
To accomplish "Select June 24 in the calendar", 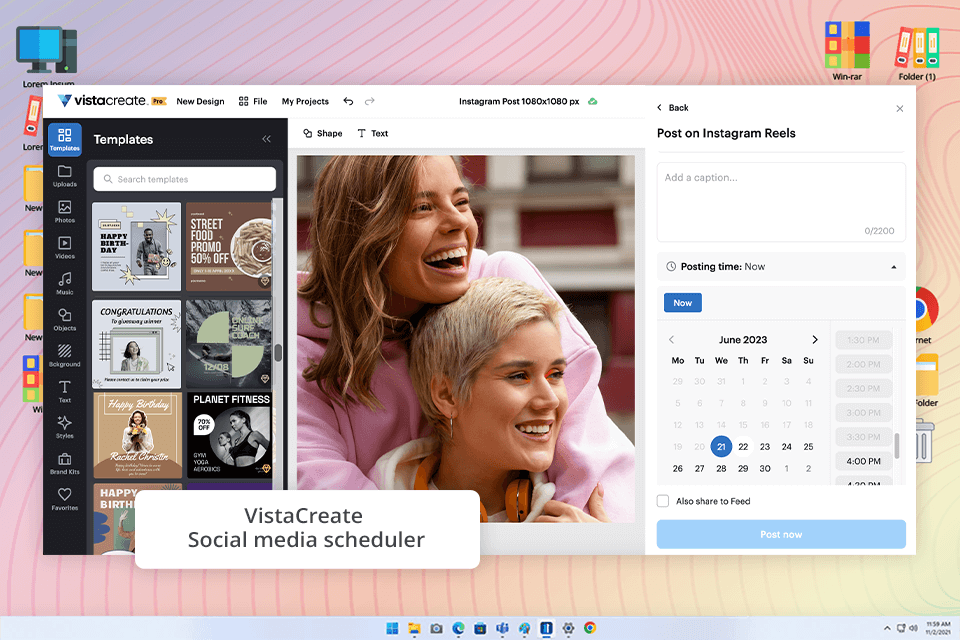I will 787,446.
